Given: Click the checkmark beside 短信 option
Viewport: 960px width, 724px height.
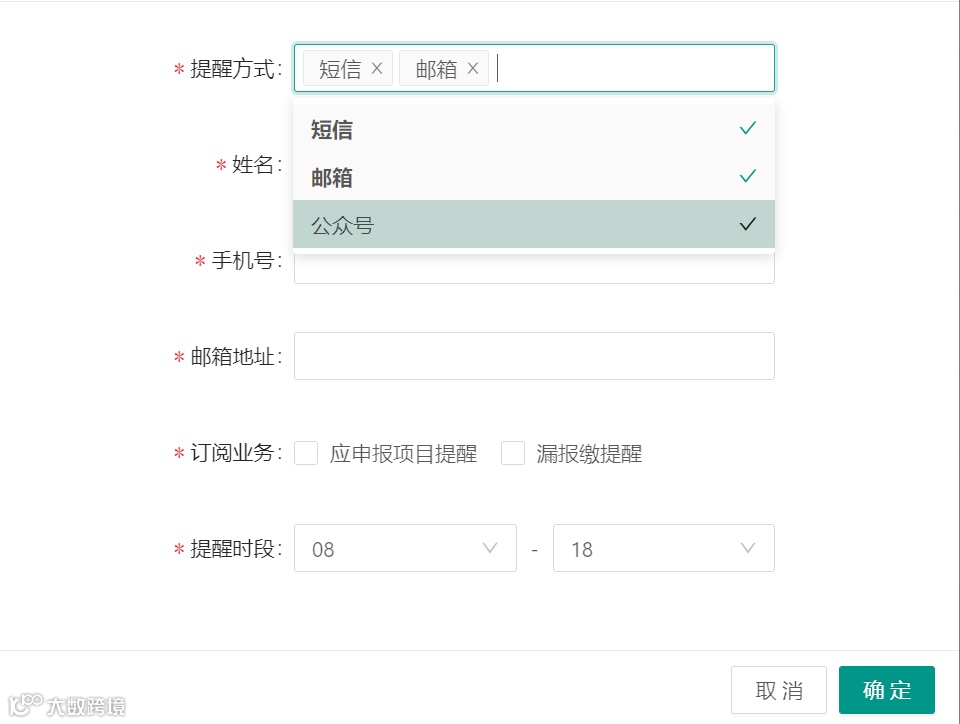Looking at the screenshot, I should tap(747, 129).
